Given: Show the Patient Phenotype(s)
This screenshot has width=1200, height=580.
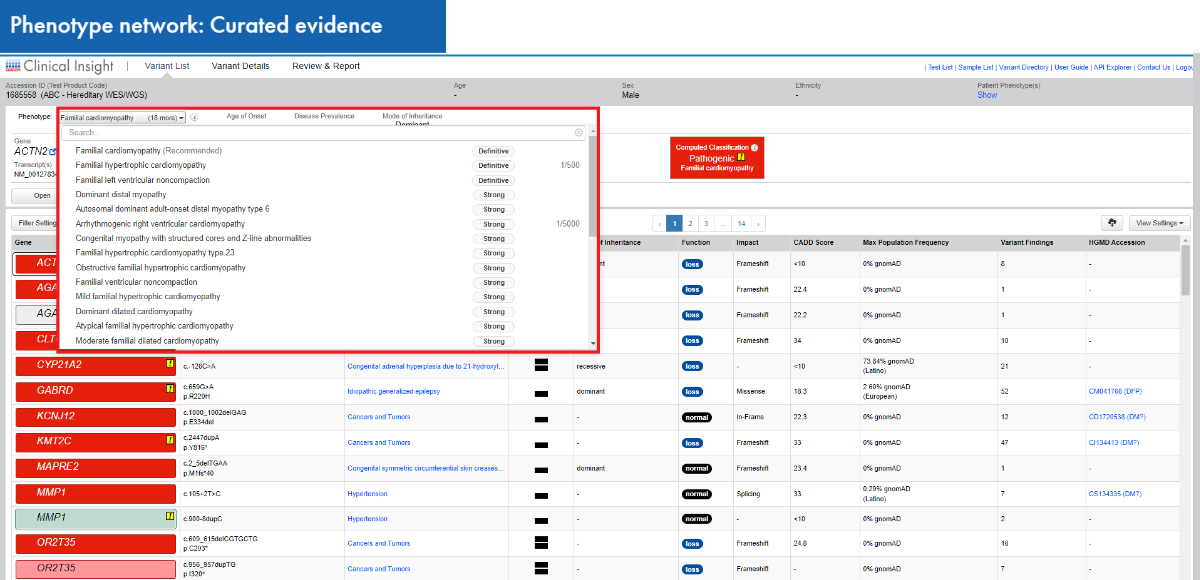Looking at the screenshot, I should pos(987,95).
